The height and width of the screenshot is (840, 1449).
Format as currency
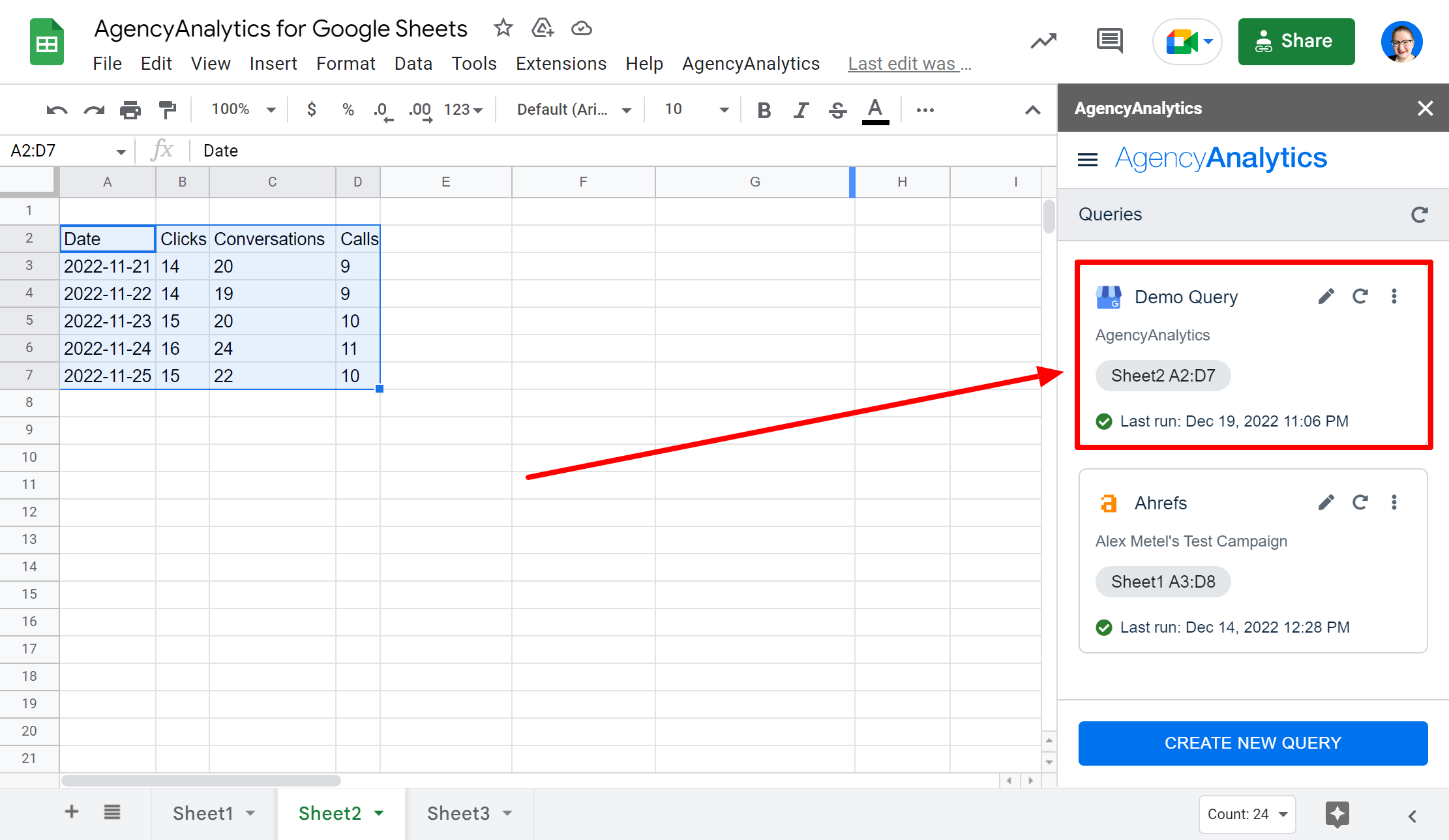(x=312, y=110)
